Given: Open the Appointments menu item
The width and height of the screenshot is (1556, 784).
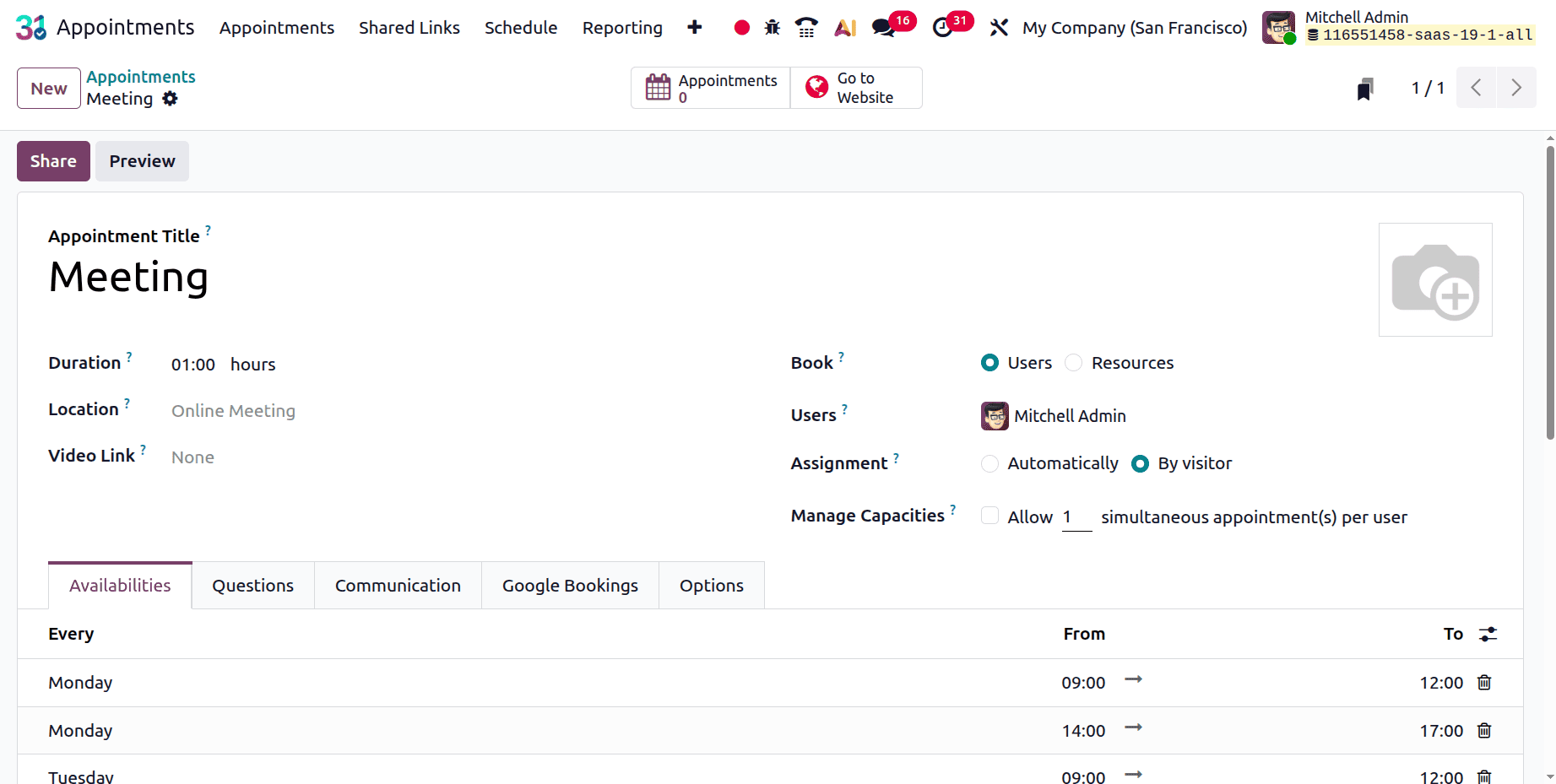Looking at the screenshot, I should tap(277, 28).
